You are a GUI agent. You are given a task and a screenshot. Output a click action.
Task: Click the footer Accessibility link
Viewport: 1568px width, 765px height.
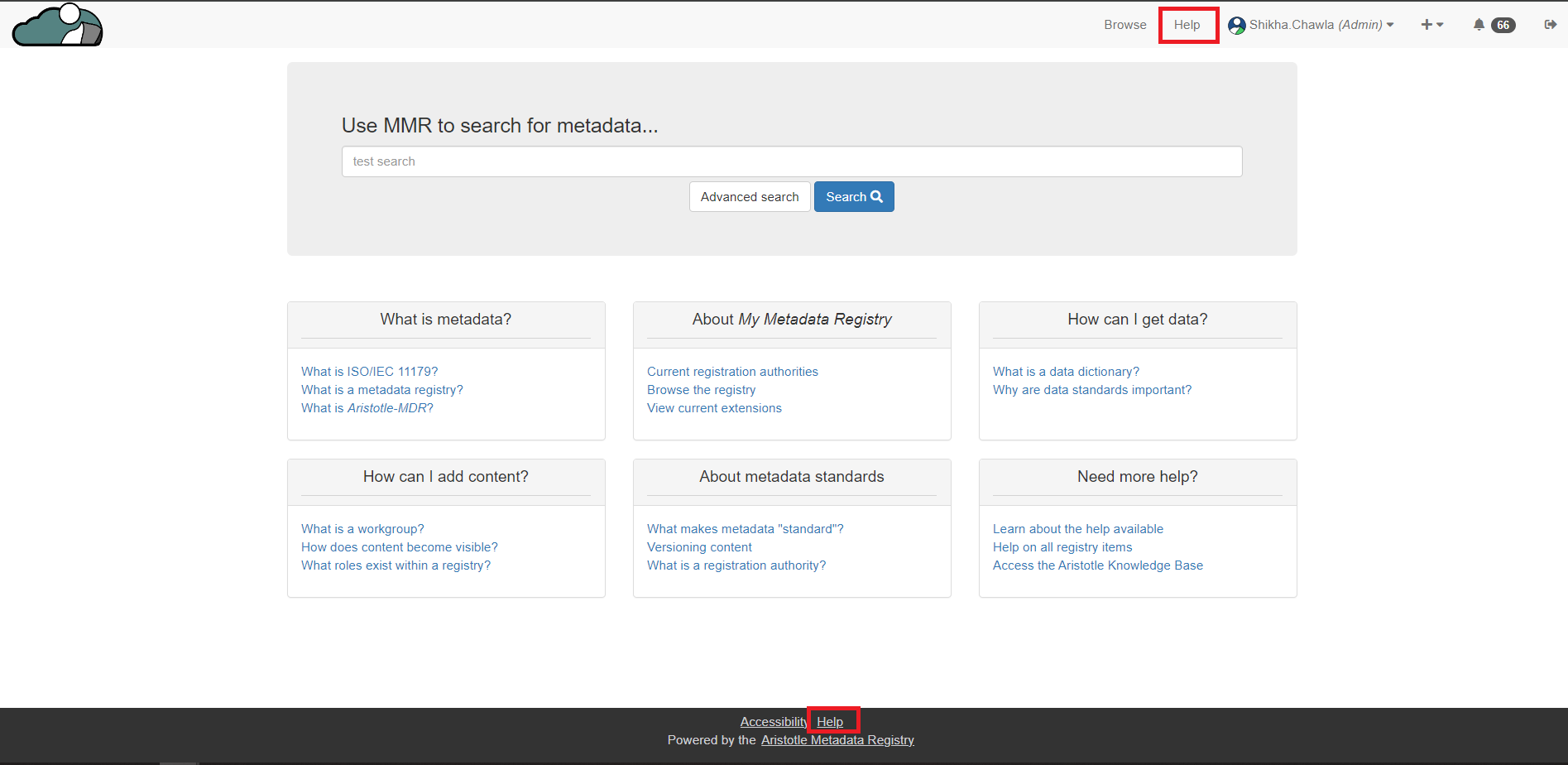773,722
